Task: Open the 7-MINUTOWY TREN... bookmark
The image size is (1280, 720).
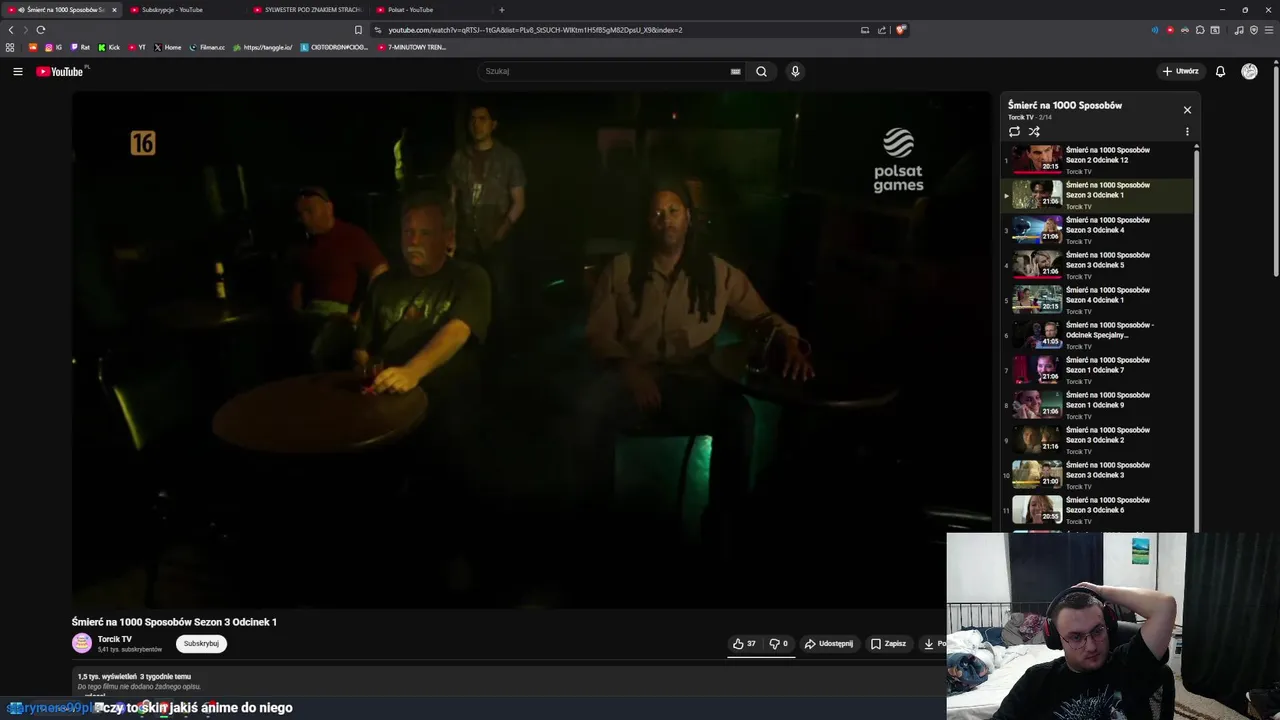Action: (x=412, y=47)
